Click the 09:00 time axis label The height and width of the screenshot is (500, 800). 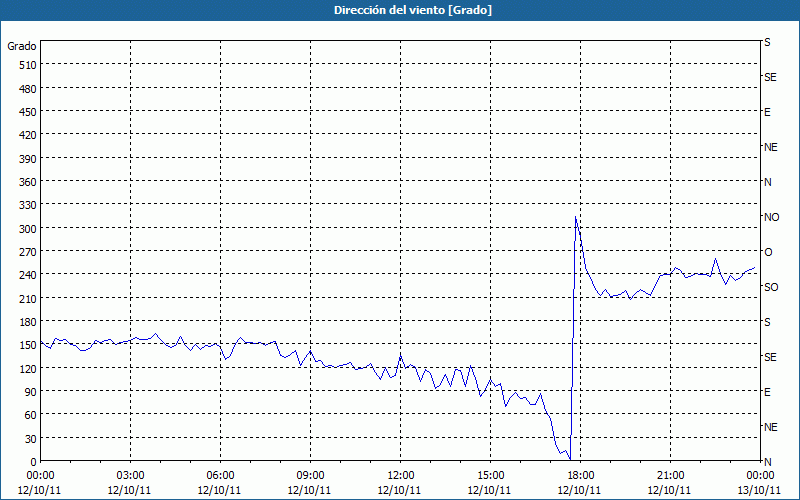pyautogui.click(x=310, y=476)
